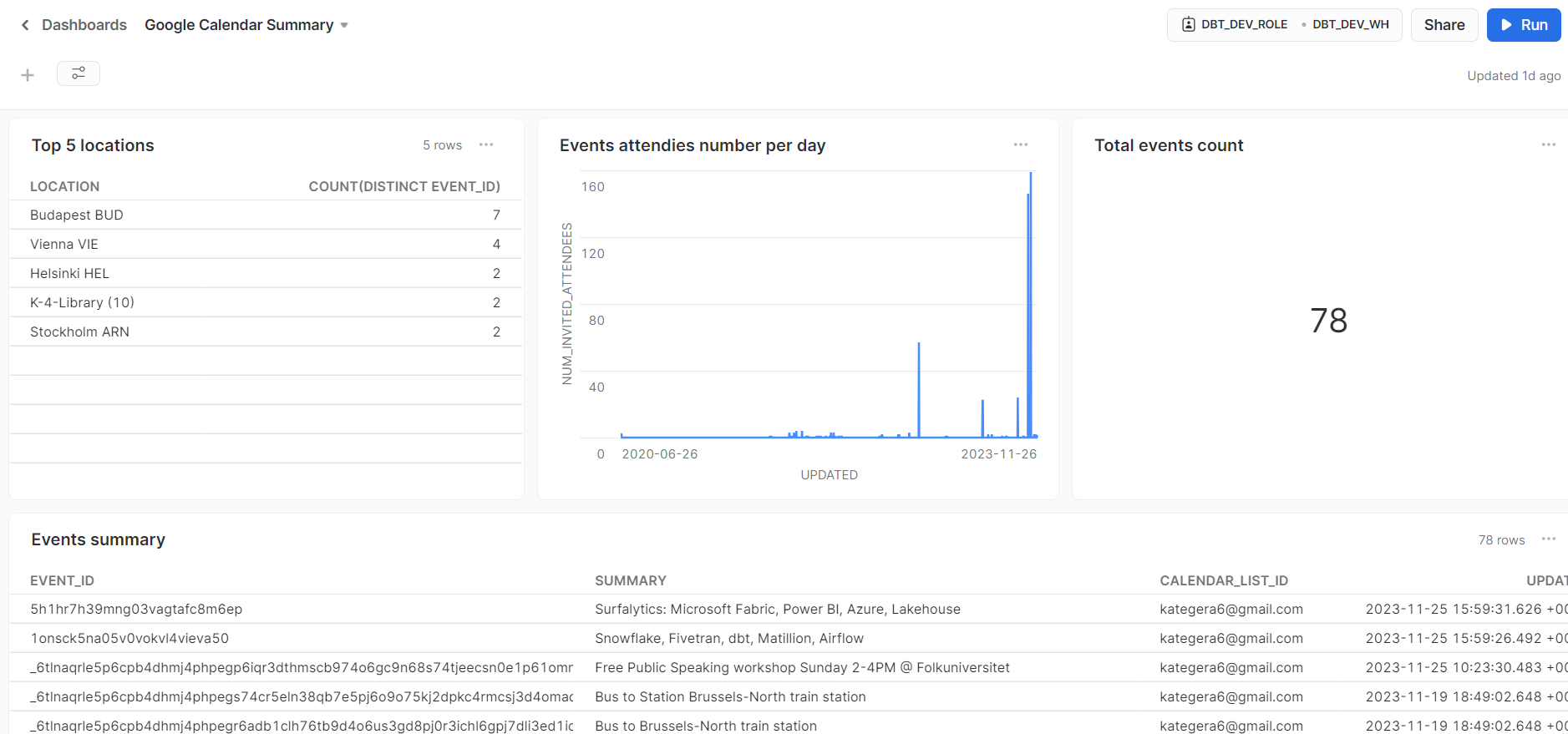Open Events summary tile three-dot menu
Screen dimensions: 1568x734
coord(1549,539)
